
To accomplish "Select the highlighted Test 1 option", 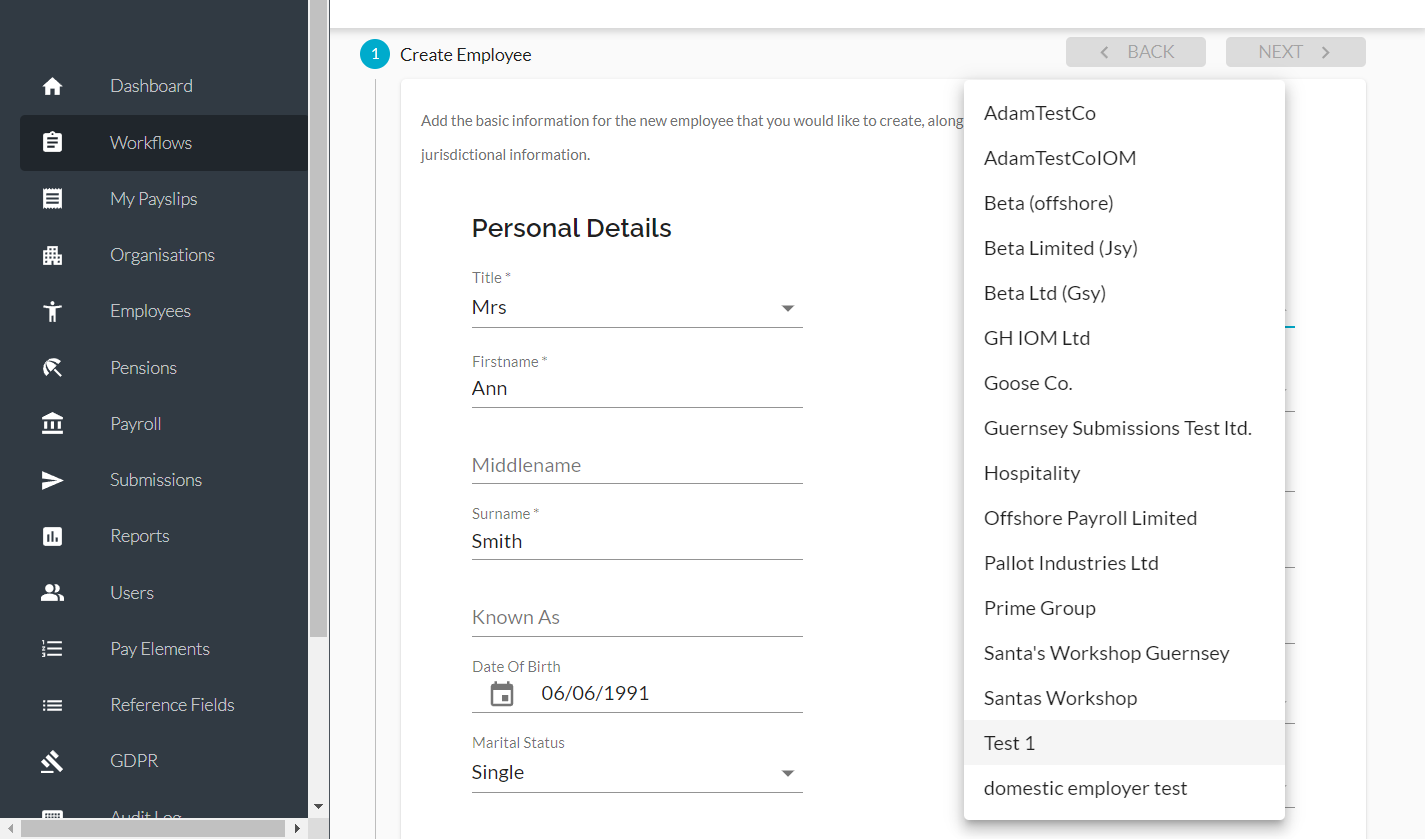I will click(1124, 743).
